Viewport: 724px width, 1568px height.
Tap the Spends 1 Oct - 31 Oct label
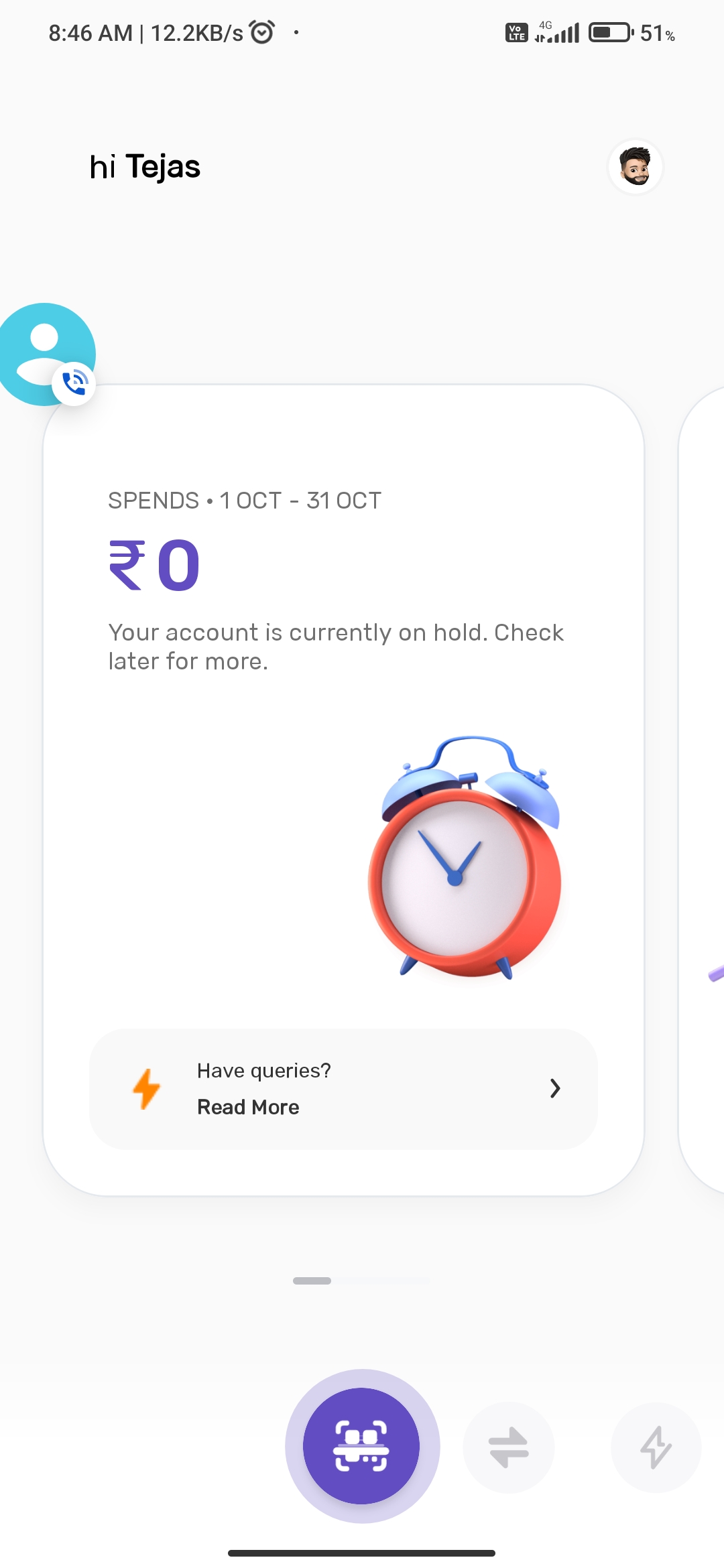click(245, 501)
